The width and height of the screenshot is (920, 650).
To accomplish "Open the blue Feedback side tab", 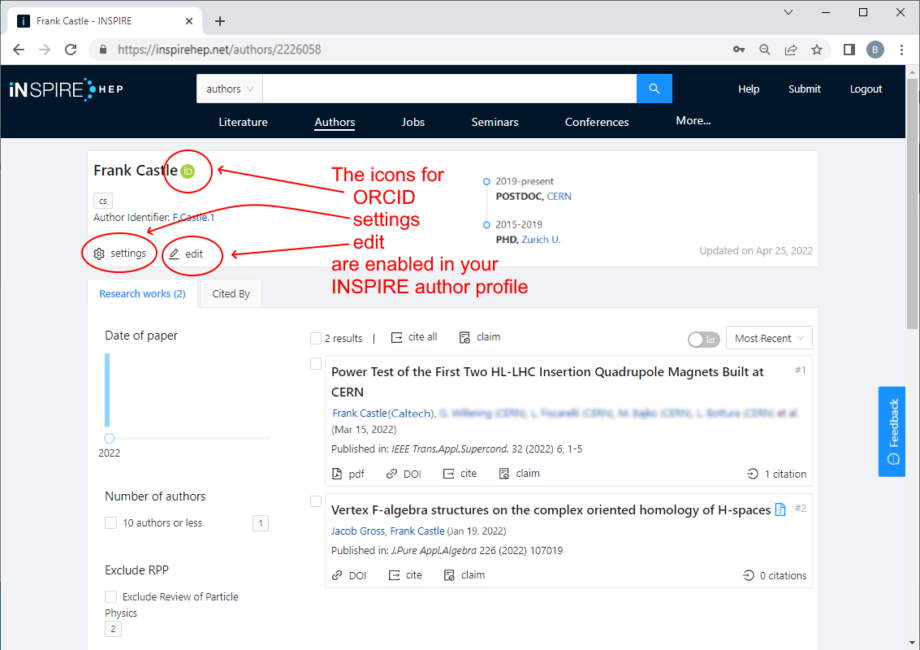I will [x=892, y=432].
